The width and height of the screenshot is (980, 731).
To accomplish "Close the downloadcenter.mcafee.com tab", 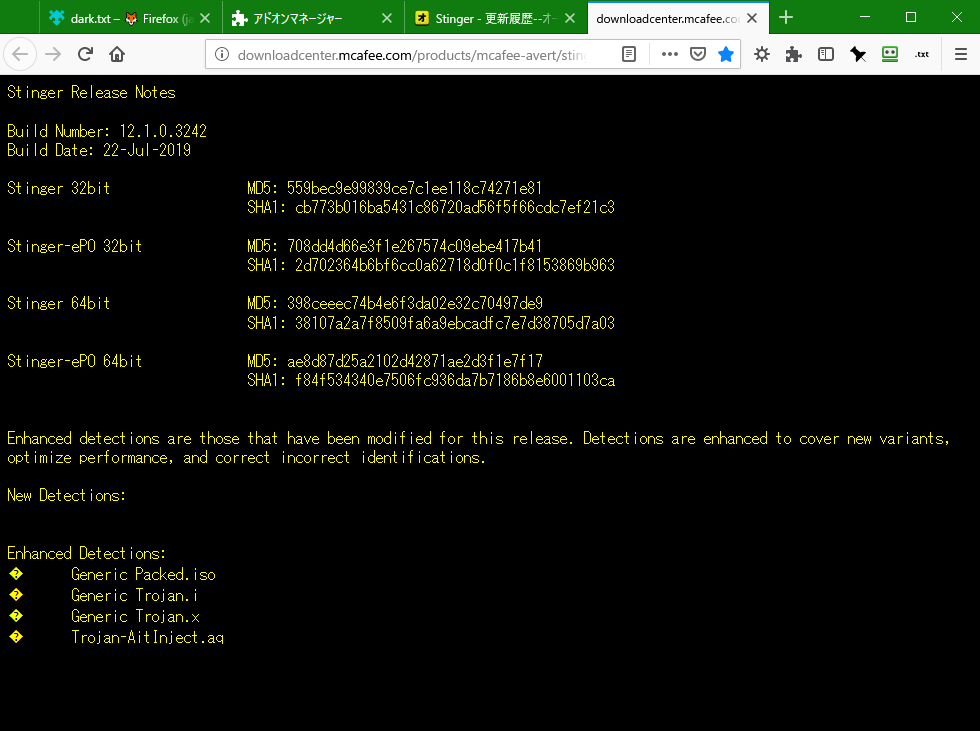I will tap(752, 19).
